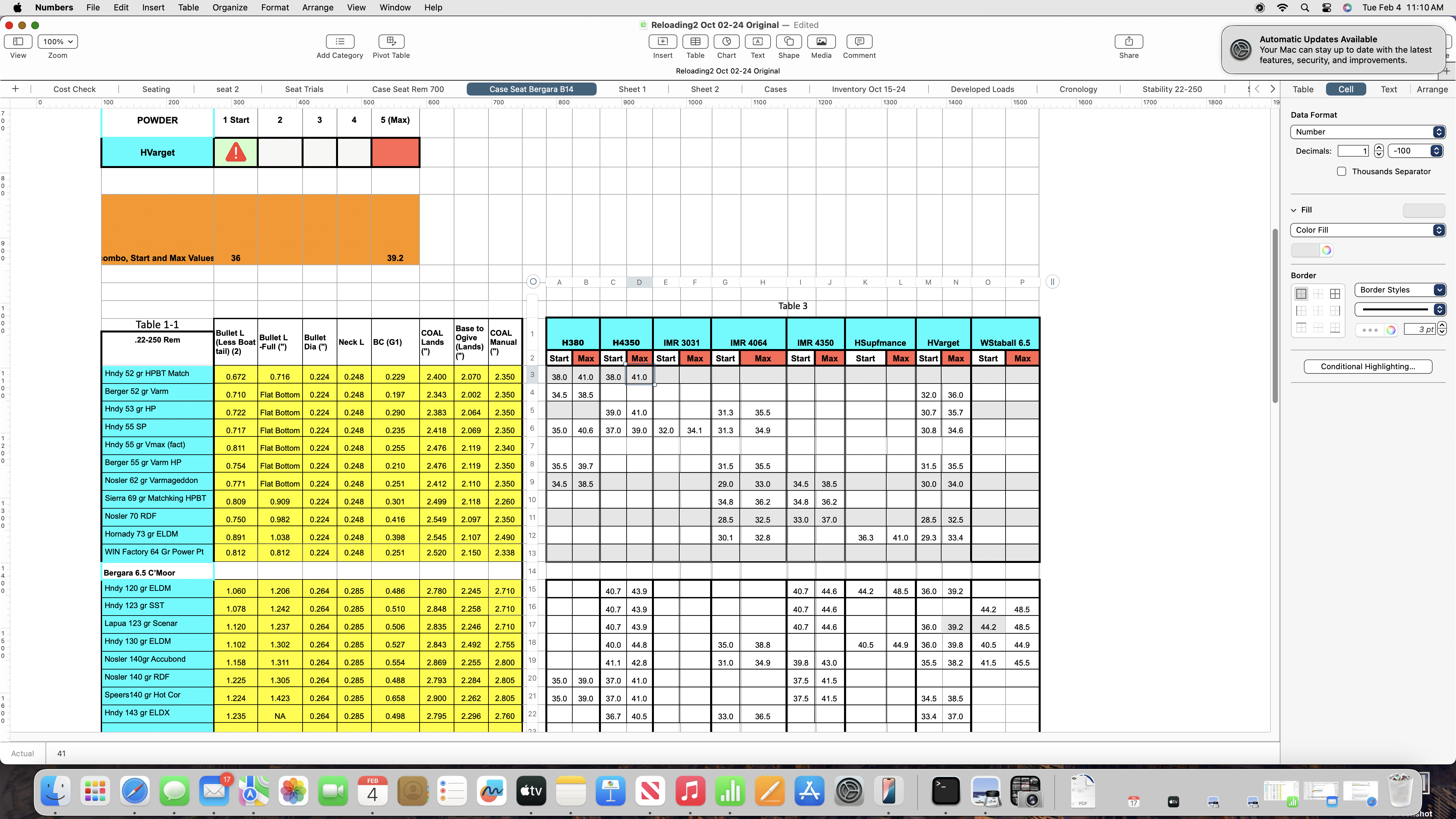Toggle the View sidebar button
This screenshot has height=819, width=1456.
coord(18,41)
